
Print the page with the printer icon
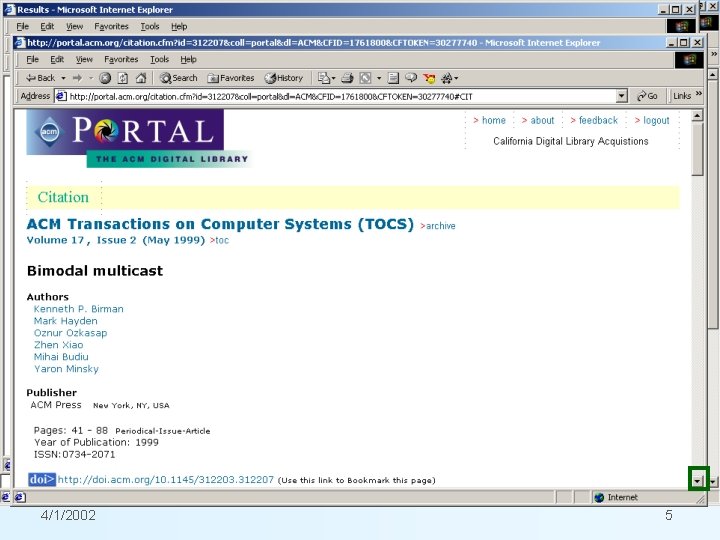point(347,78)
